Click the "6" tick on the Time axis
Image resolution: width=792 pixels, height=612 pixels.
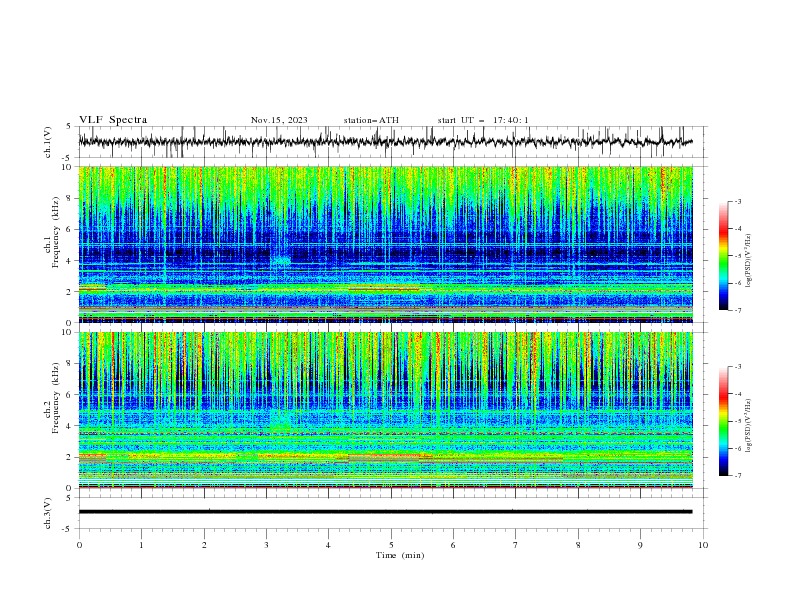click(453, 545)
